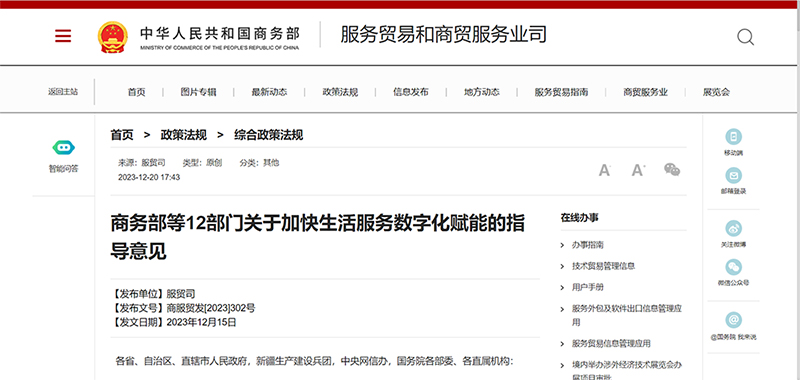Open the 微信公众号 icon
The height and width of the screenshot is (380, 800).
[x=734, y=267]
